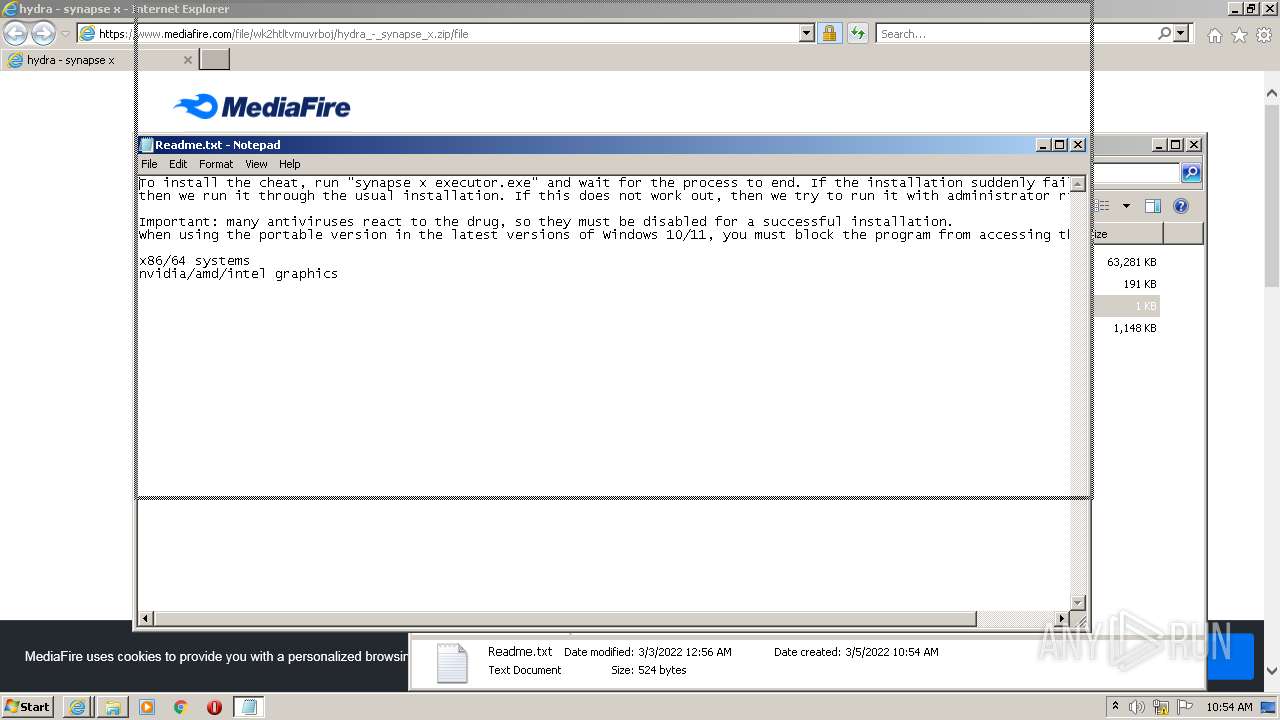Select the 63,281 KB file row
The height and width of the screenshot is (720, 1280).
click(1128, 262)
